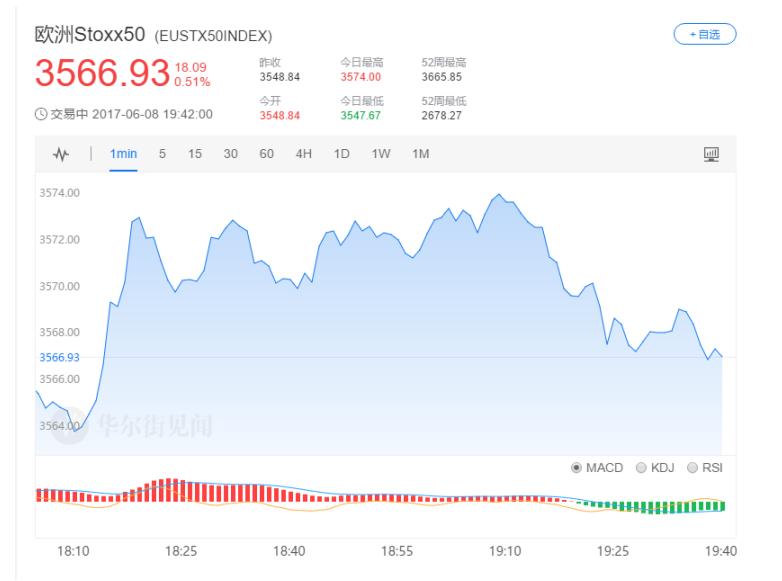Select the MACD indicator radio button
782x581 pixels.
pyautogui.click(x=577, y=468)
